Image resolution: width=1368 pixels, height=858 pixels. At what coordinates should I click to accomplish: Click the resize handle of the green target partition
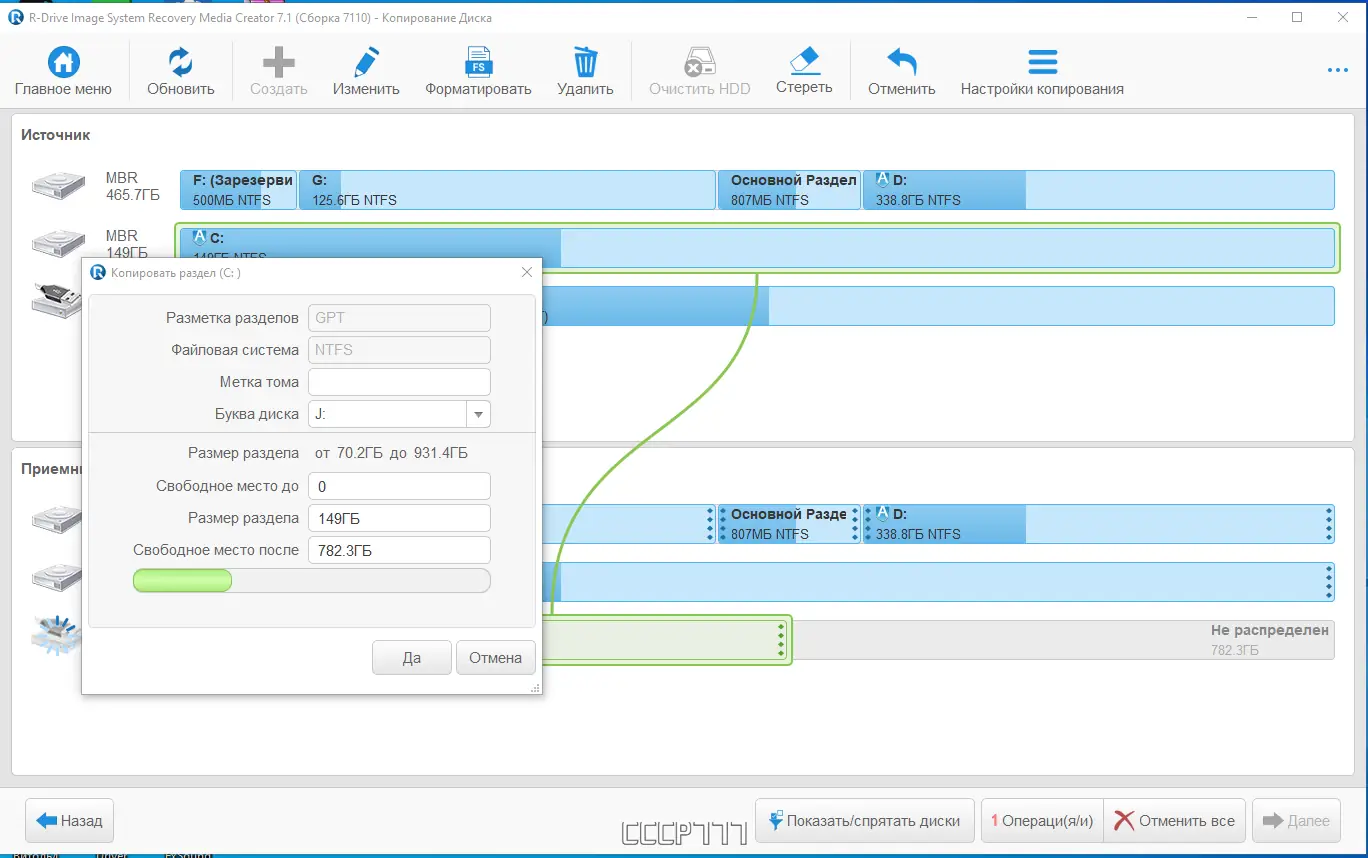click(781, 640)
